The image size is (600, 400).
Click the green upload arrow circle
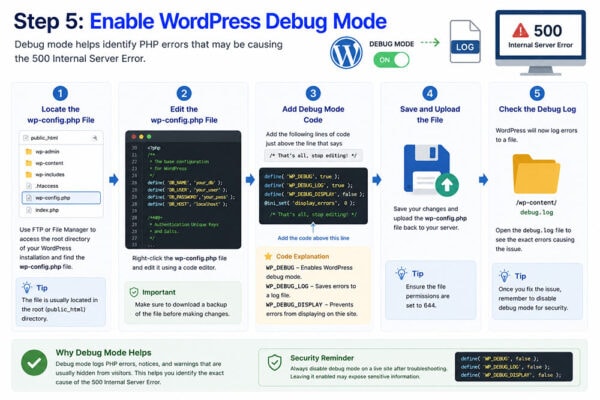pos(447,185)
